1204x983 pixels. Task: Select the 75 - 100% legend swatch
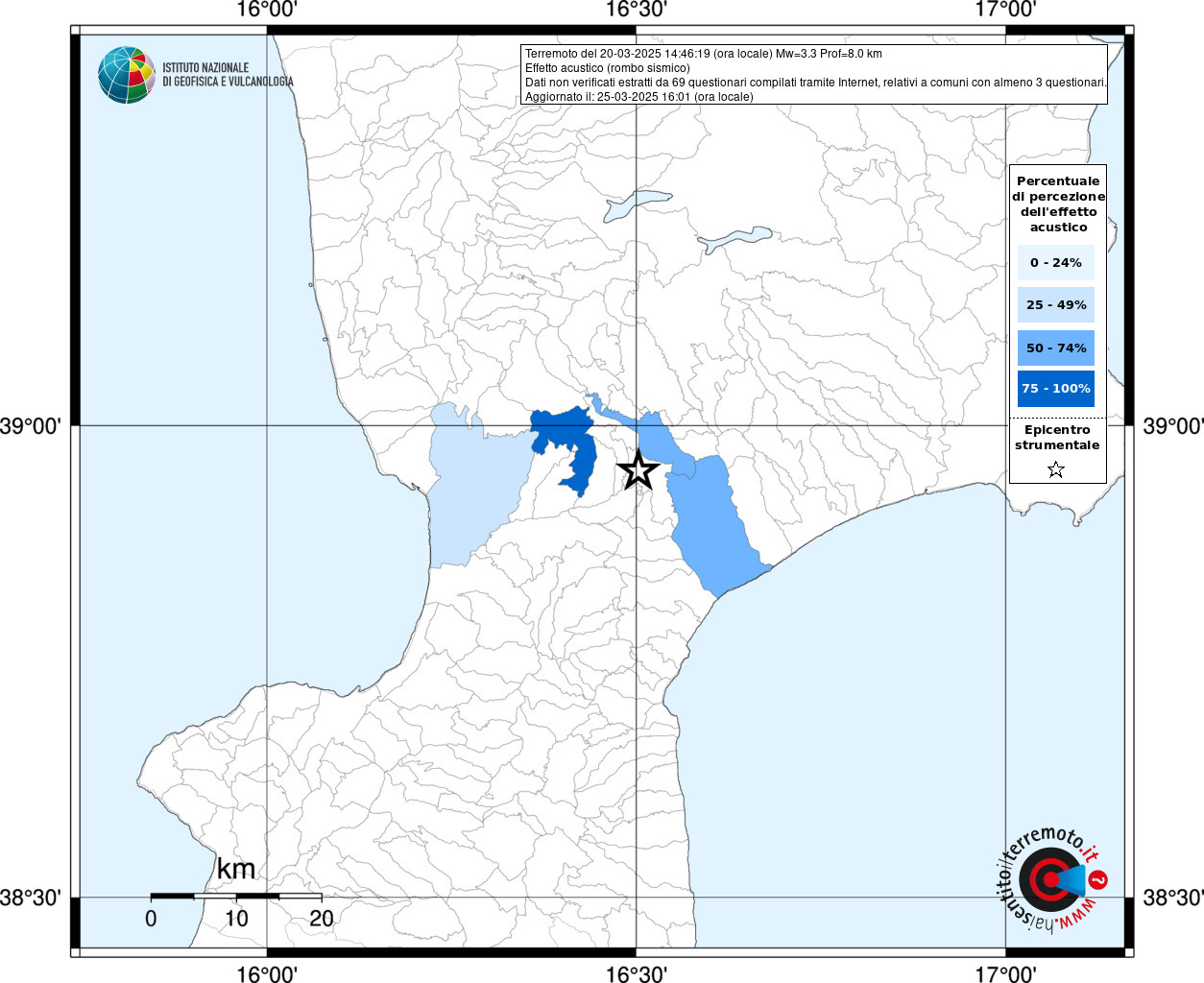coord(1056,389)
